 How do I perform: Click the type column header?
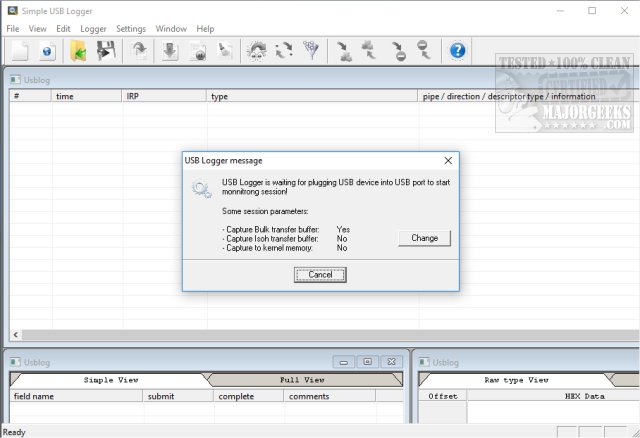(312, 96)
